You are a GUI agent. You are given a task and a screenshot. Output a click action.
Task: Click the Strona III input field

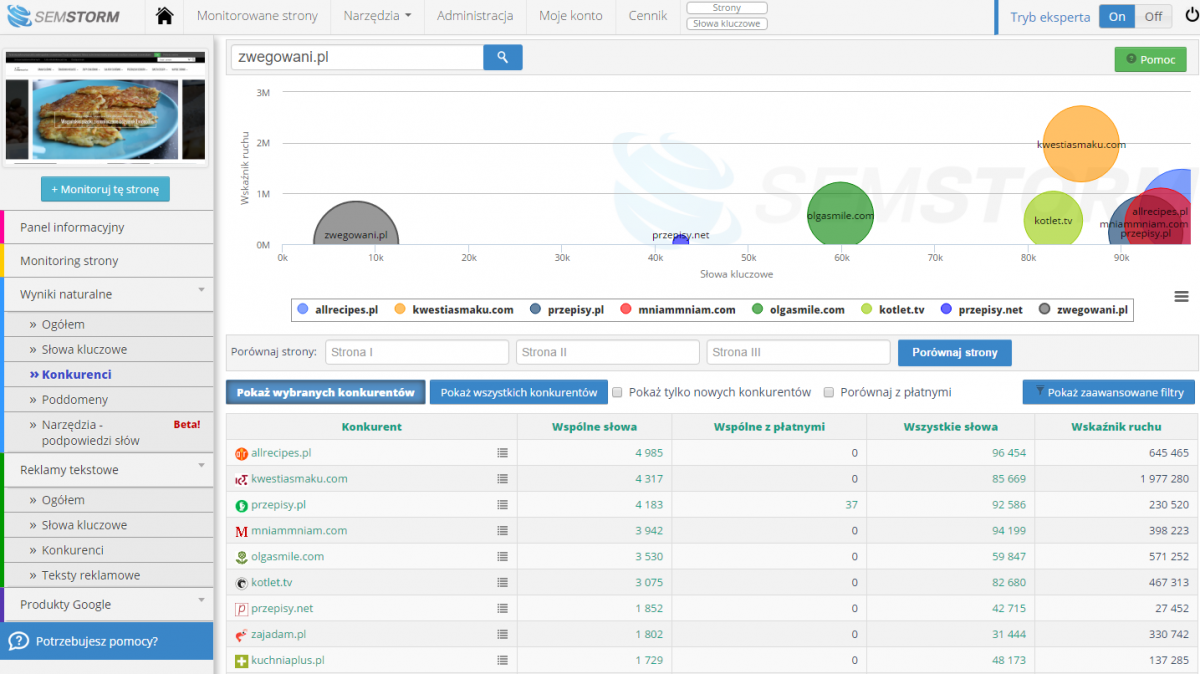798,352
